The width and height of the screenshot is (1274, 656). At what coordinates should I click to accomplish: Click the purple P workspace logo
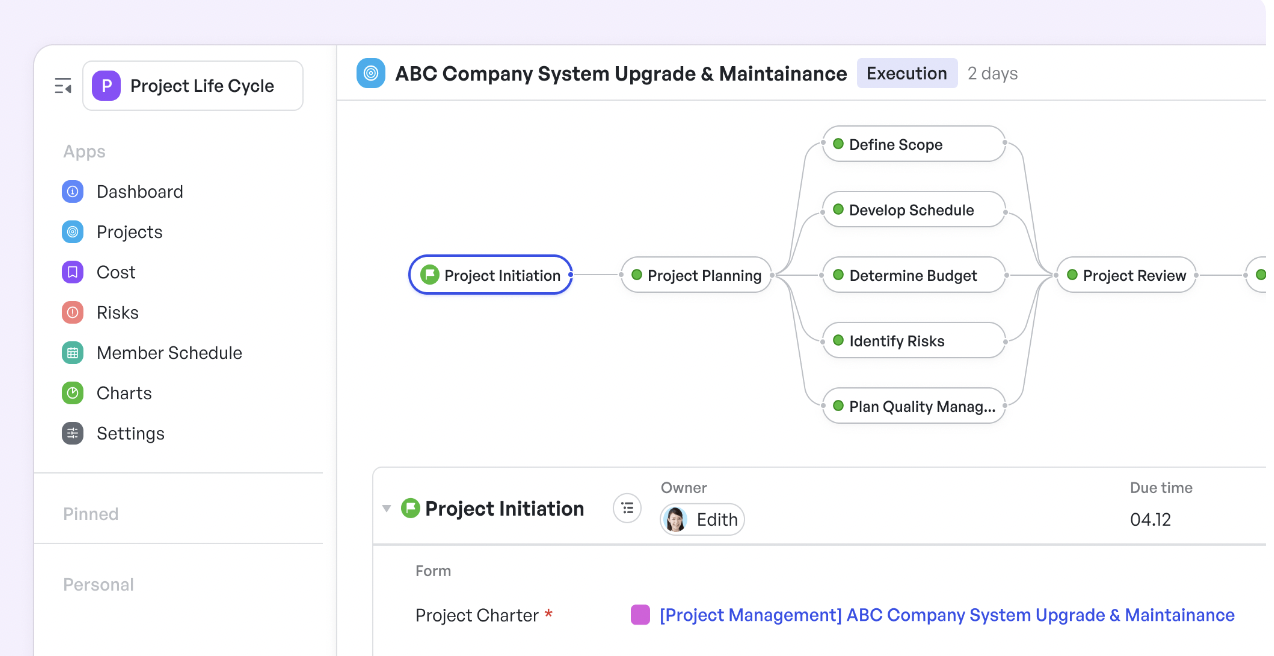click(107, 86)
